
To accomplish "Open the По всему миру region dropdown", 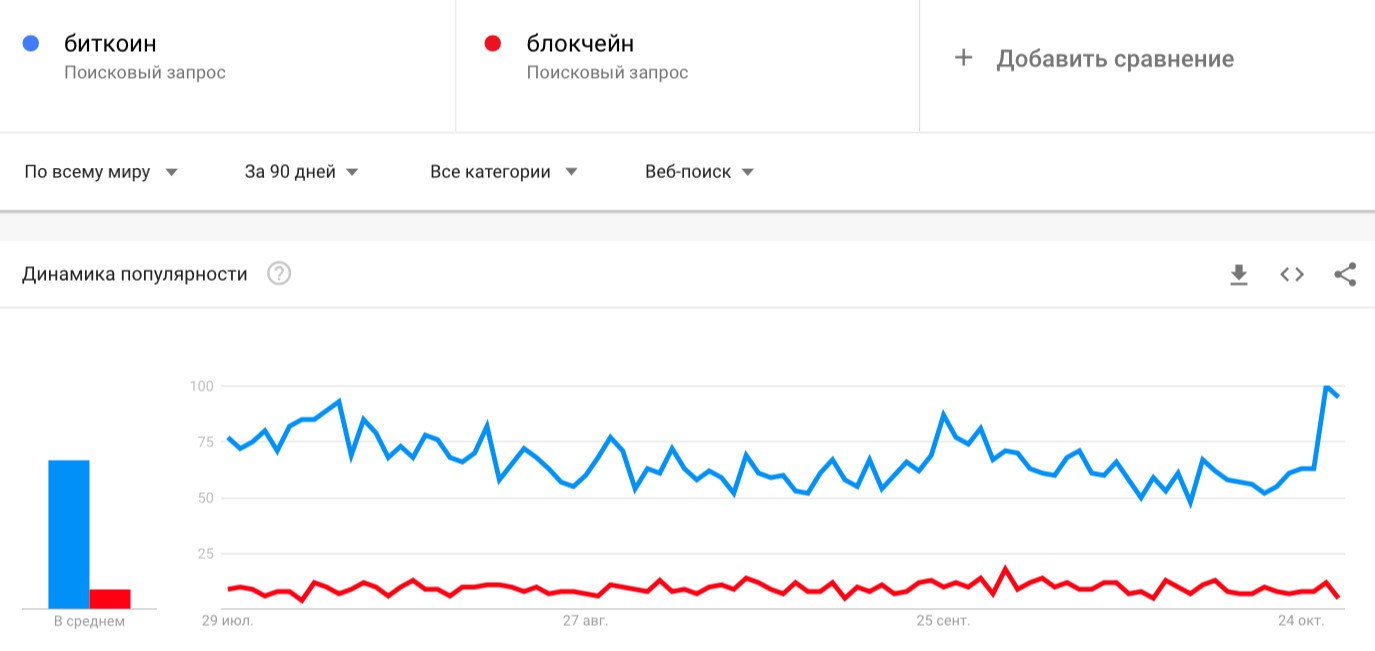I will pyautogui.click(x=101, y=172).
